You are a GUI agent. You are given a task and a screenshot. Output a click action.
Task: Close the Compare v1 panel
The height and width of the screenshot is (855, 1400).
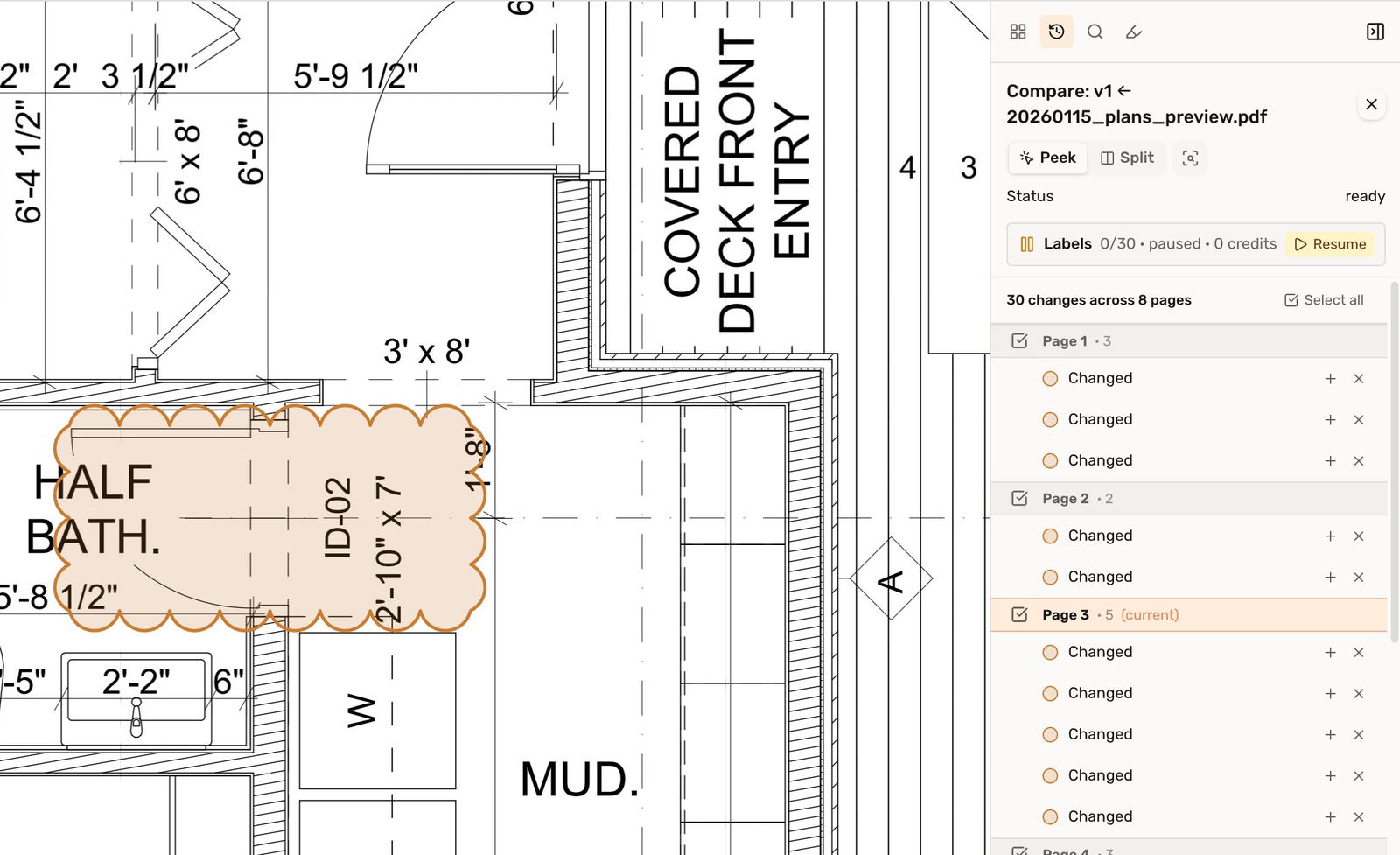click(1371, 104)
